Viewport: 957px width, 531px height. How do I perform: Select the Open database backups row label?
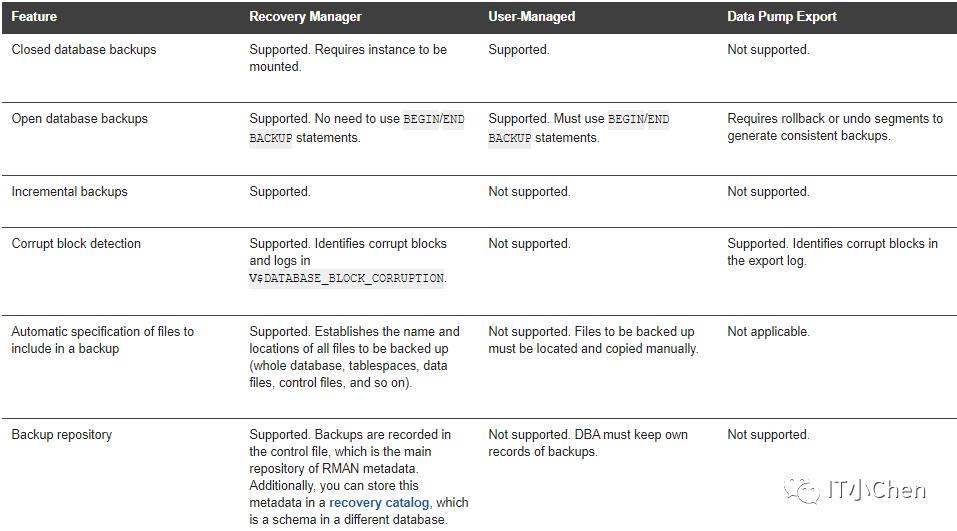80,118
